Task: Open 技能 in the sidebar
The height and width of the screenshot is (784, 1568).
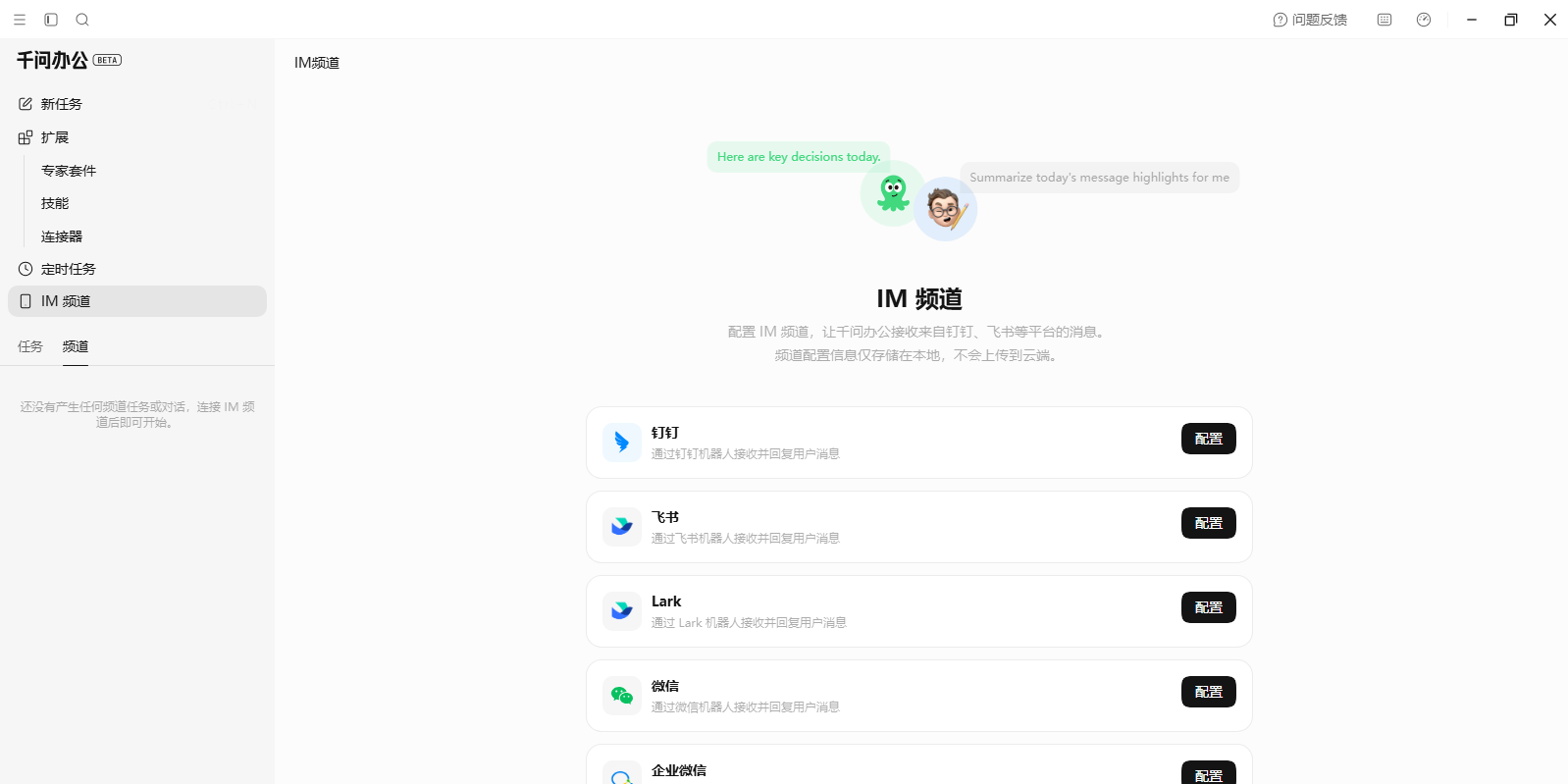Action: point(55,203)
